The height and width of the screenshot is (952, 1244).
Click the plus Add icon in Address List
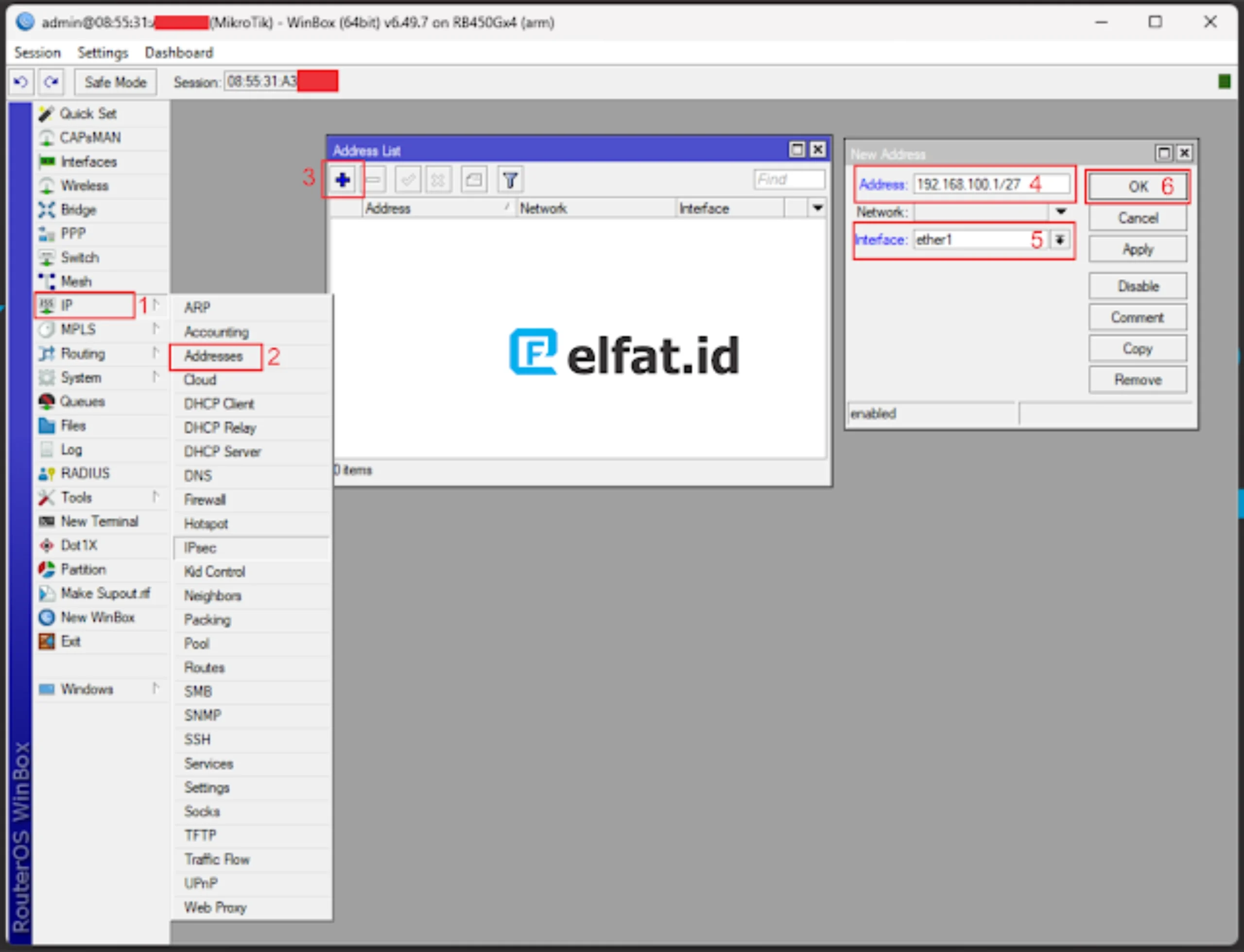pos(343,180)
